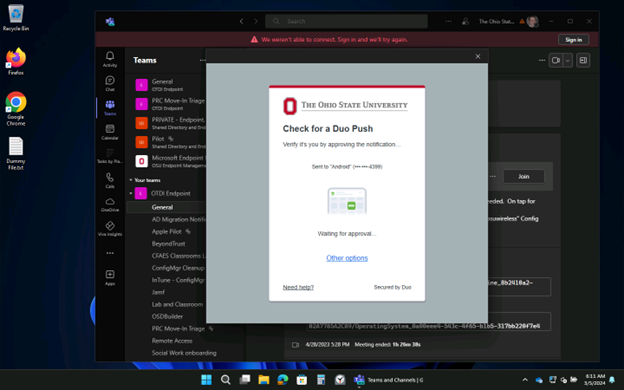This screenshot has width=624, height=390.
Task: Click the Other options link
Action: [347, 258]
